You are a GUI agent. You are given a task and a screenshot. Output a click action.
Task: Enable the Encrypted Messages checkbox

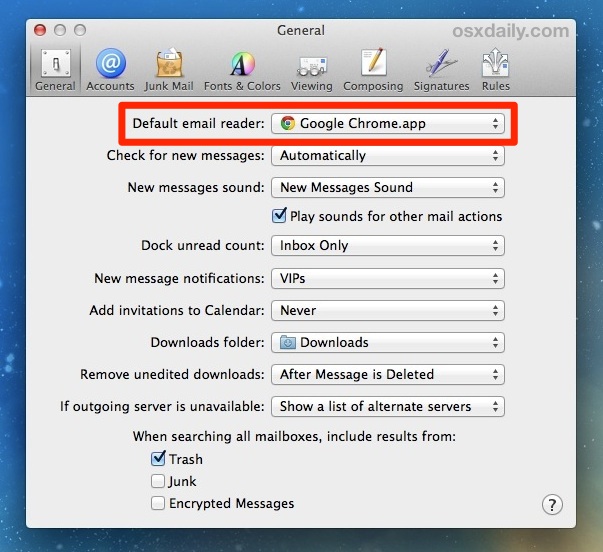click(x=158, y=503)
